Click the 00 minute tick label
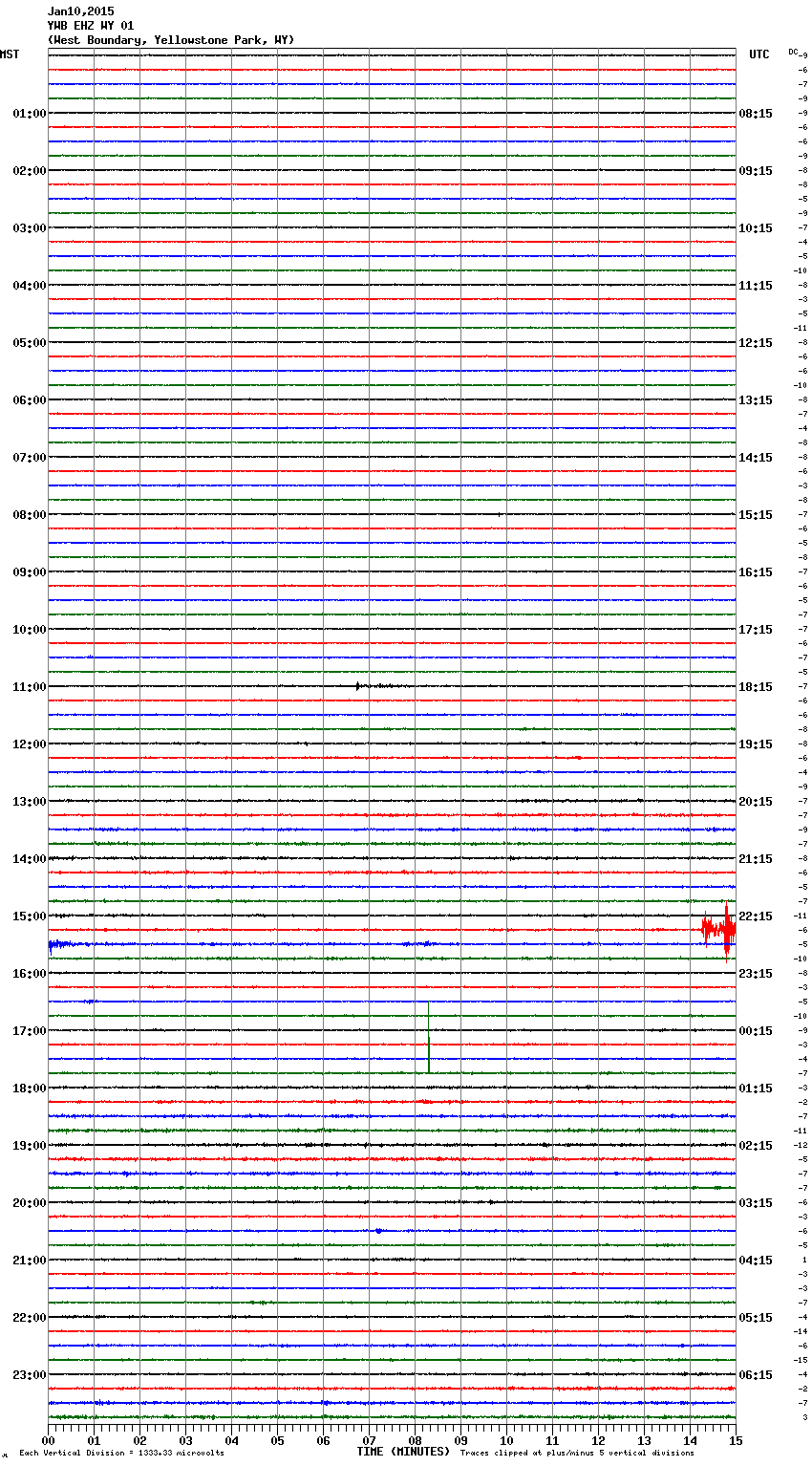Viewport: 812px width, 1466px height. point(48,1440)
